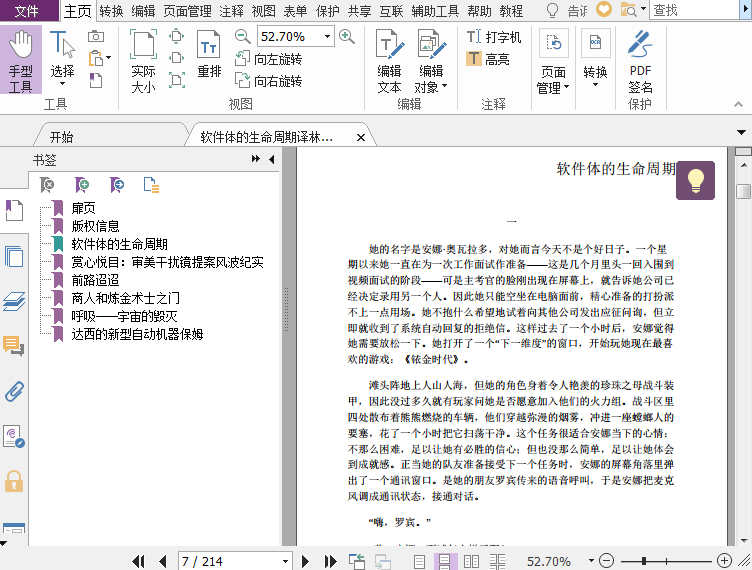Viewport: 752px width, 570px height.
Task: Open Edit Text (编辑文本) tool
Action: pyautogui.click(x=389, y=60)
